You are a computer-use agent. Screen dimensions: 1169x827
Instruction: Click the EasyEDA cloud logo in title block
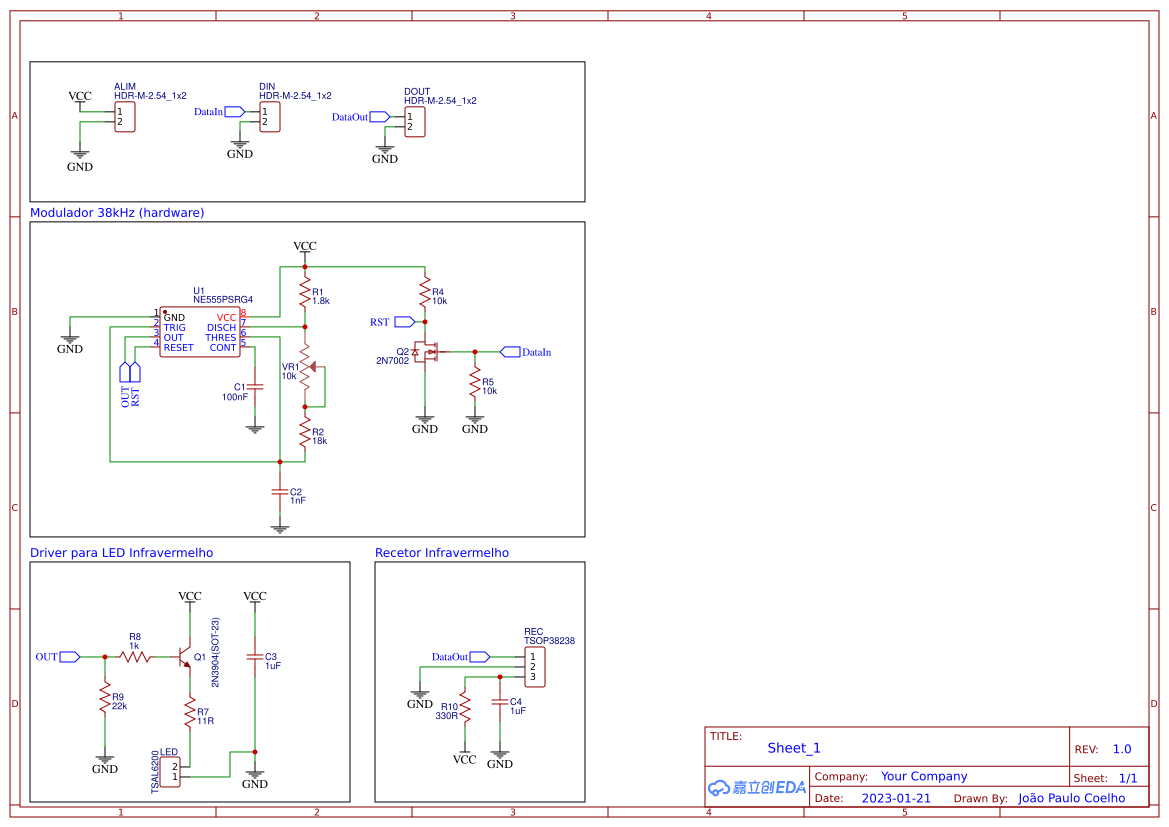[x=756, y=788]
